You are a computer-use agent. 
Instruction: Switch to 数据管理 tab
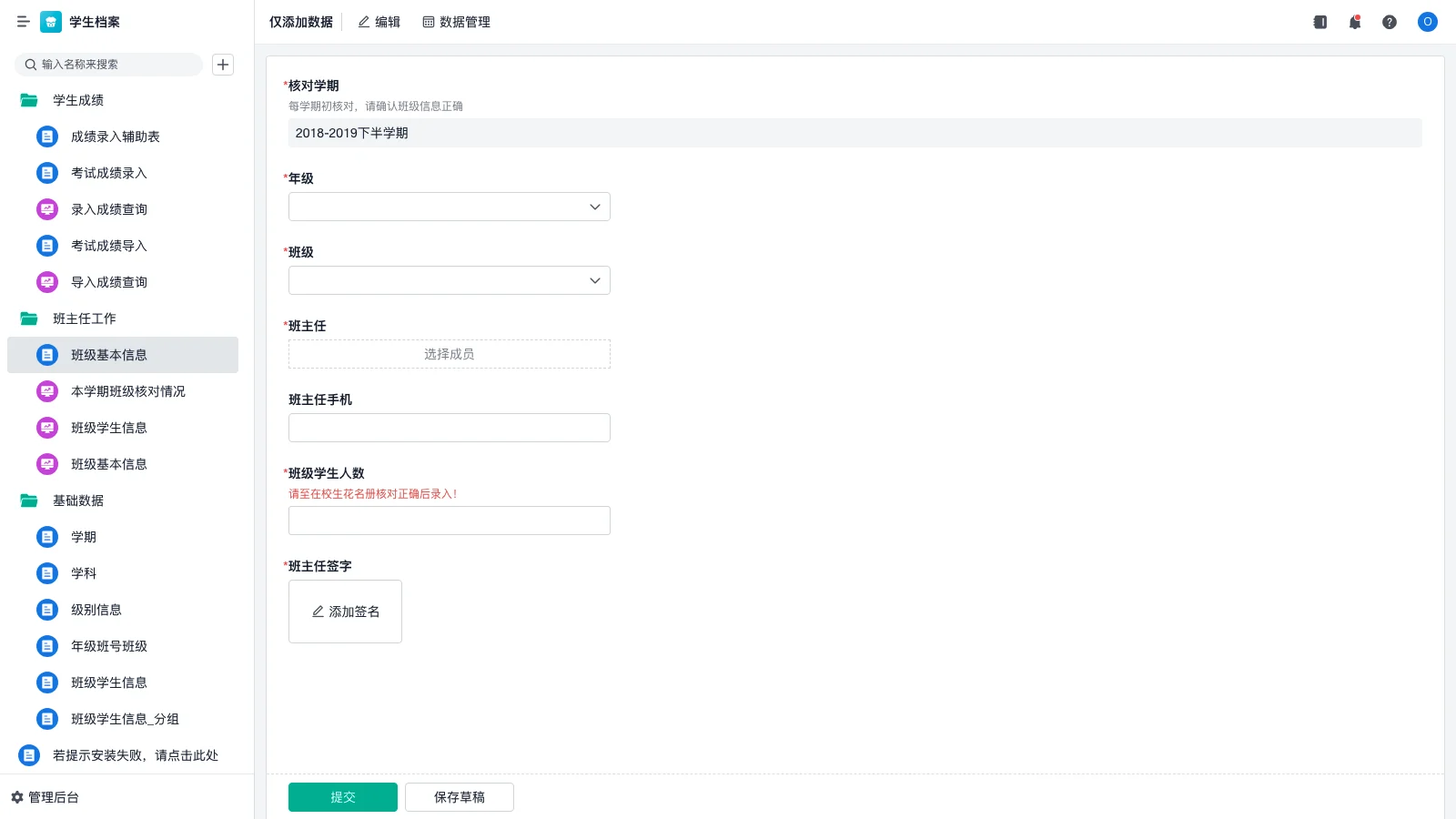coord(456,22)
